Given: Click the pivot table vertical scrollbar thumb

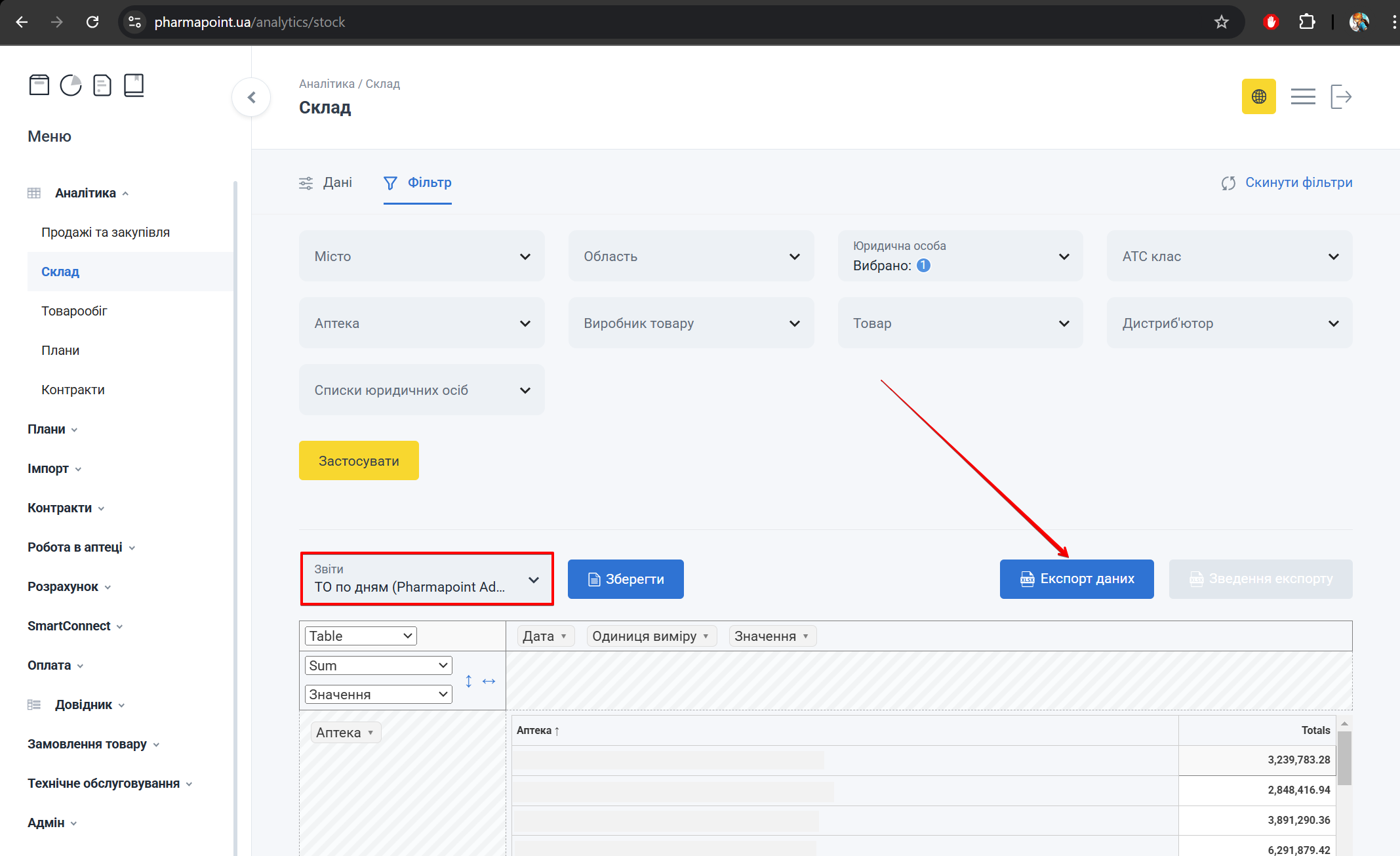Looking at the screenshot, I should click(x=1344, y=758).
